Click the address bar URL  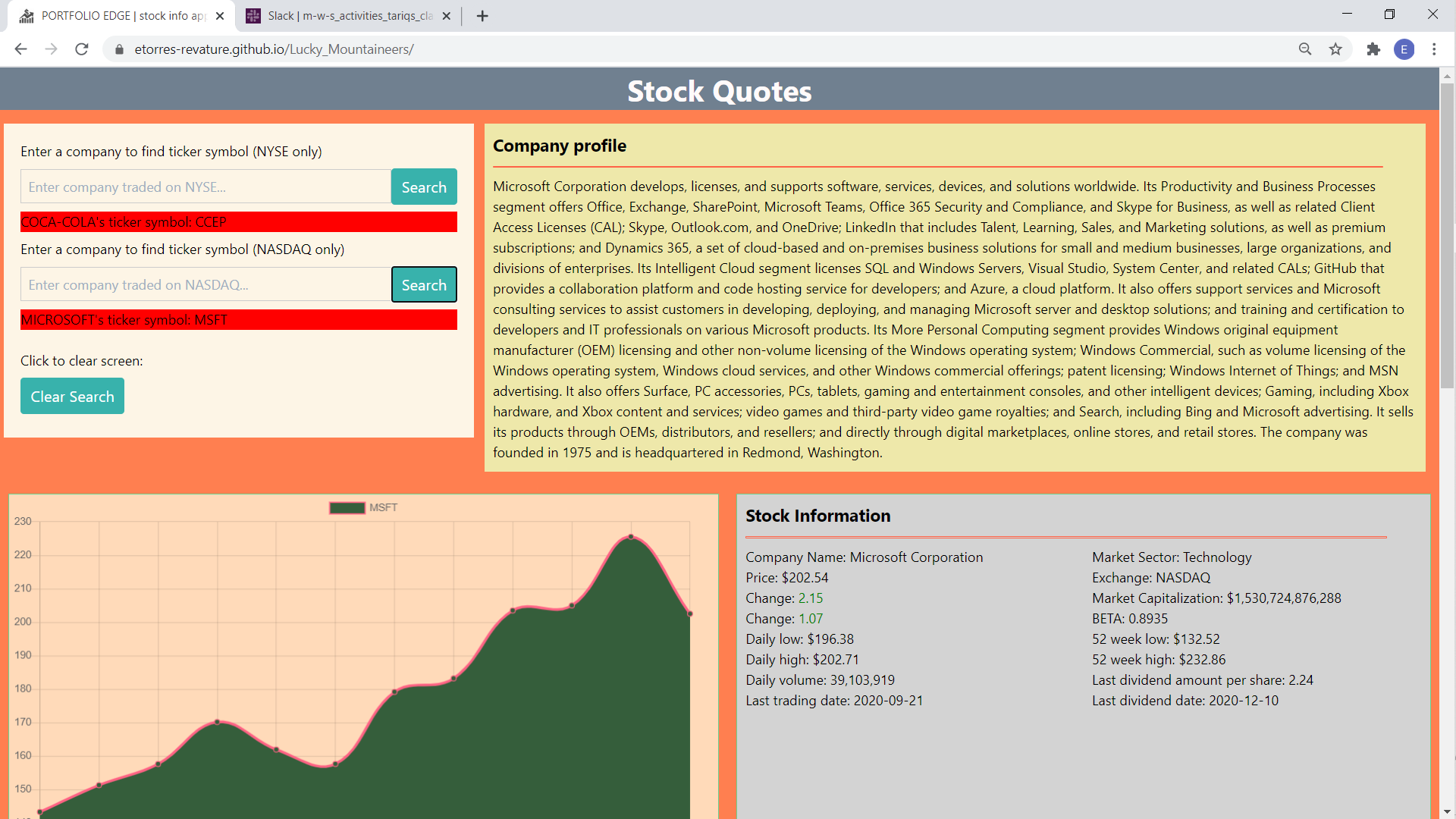[x=275, y=49]
